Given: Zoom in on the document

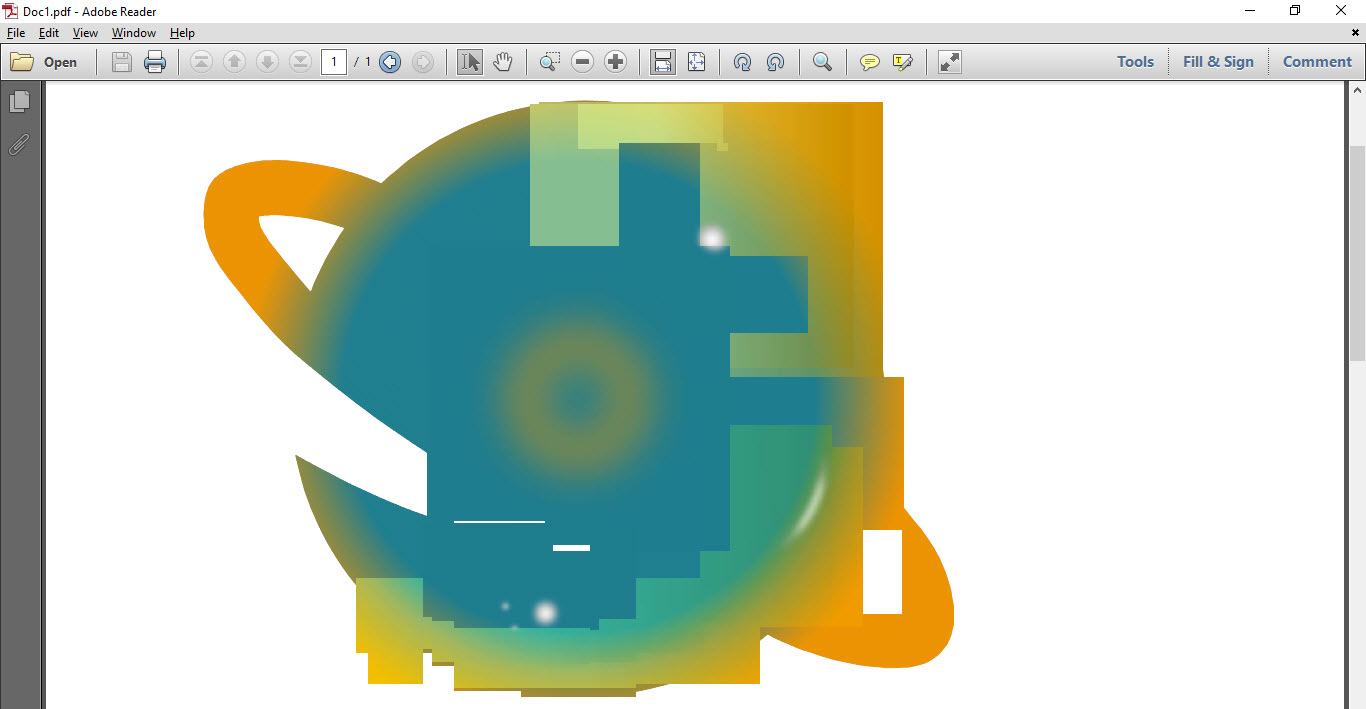Looking at the screenshot, I should pos(615,61).
